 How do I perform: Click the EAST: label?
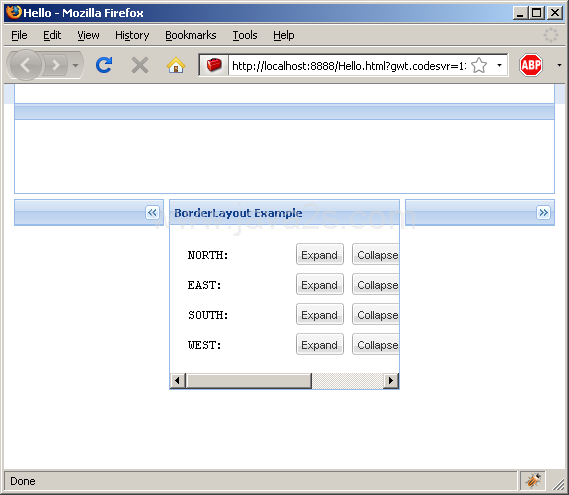point(204,286)
